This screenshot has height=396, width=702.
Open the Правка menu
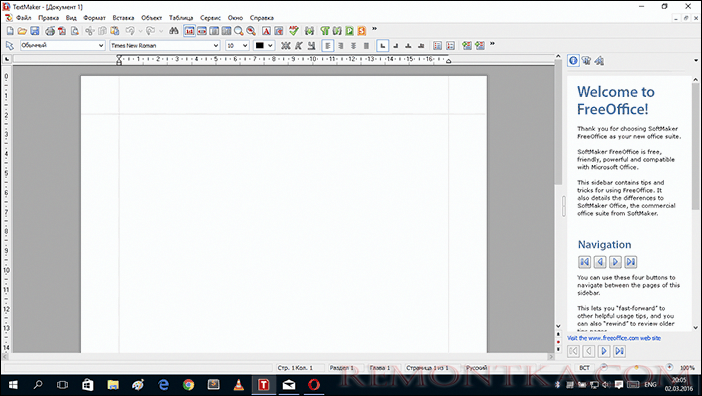pyautogui.click(x=48, y=18)
